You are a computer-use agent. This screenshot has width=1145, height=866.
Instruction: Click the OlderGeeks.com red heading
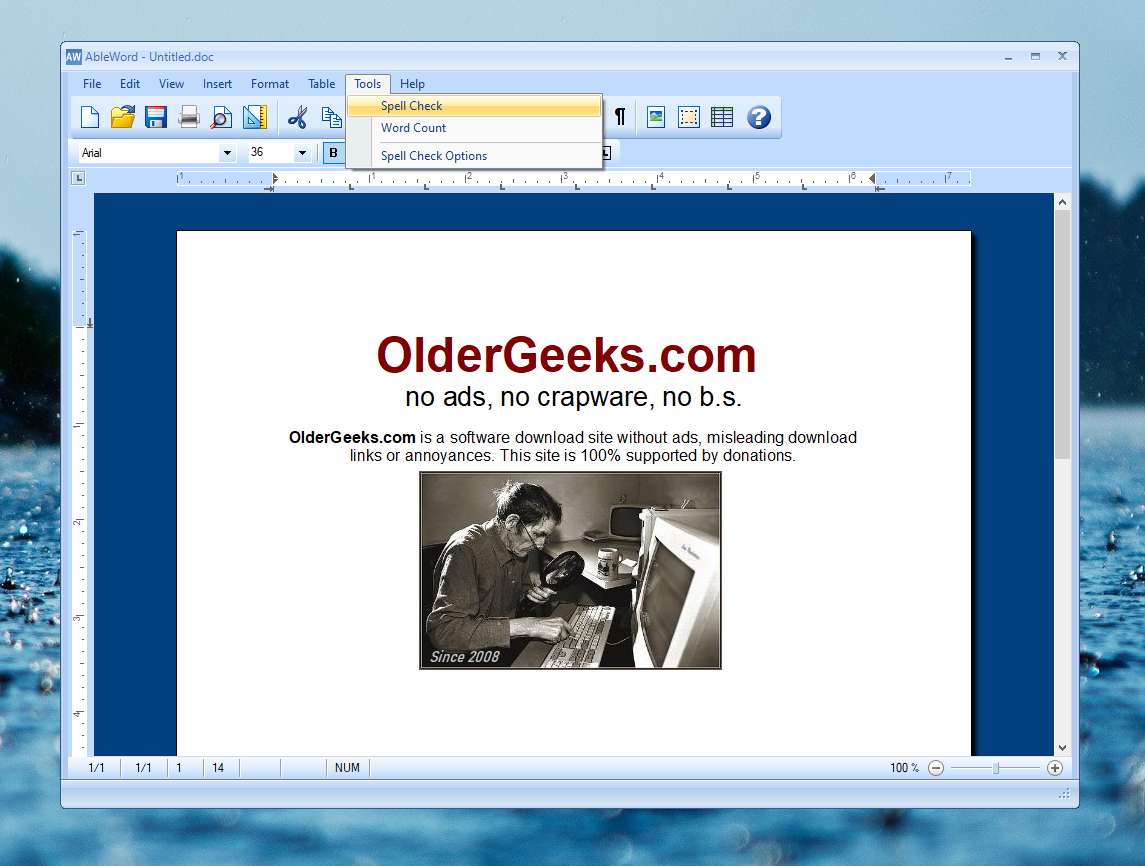(567, 356)
